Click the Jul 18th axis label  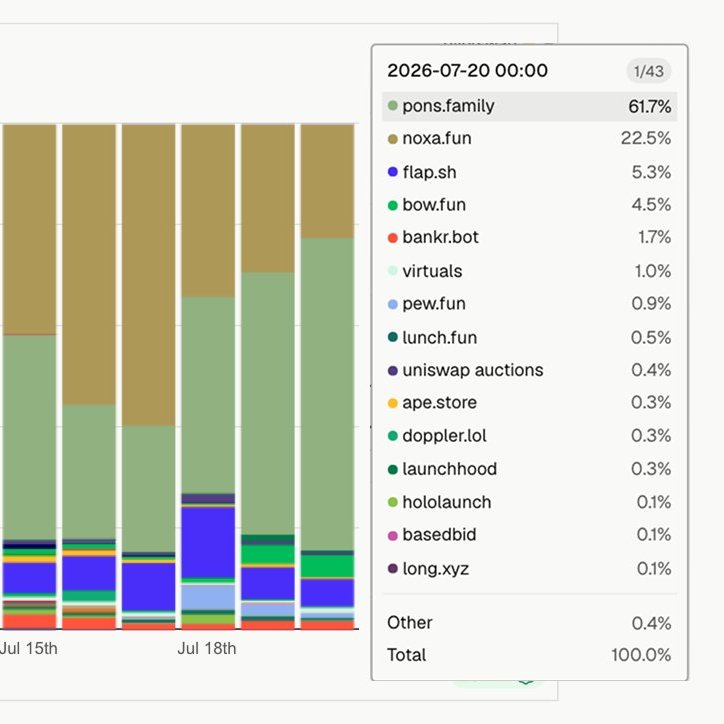click(207, 648)
